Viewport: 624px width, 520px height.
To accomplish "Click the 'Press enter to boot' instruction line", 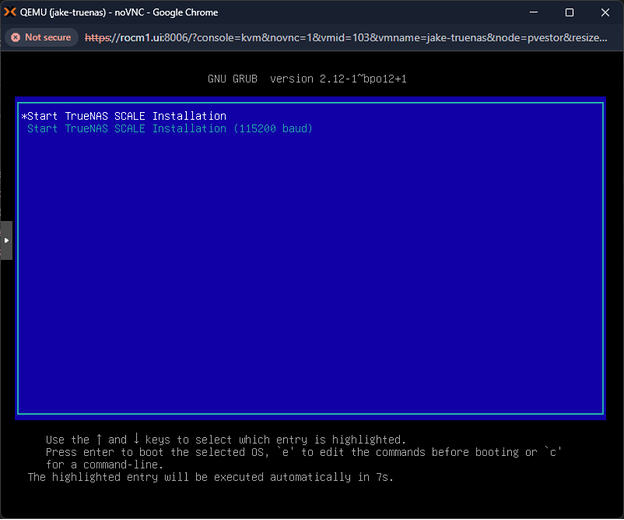I will tap(303, 452).
